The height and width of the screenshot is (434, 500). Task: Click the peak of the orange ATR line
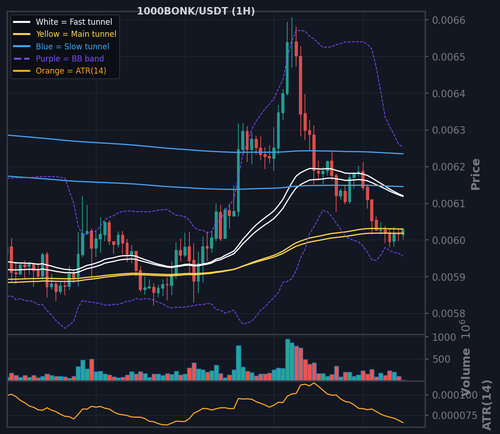point(314,383)
